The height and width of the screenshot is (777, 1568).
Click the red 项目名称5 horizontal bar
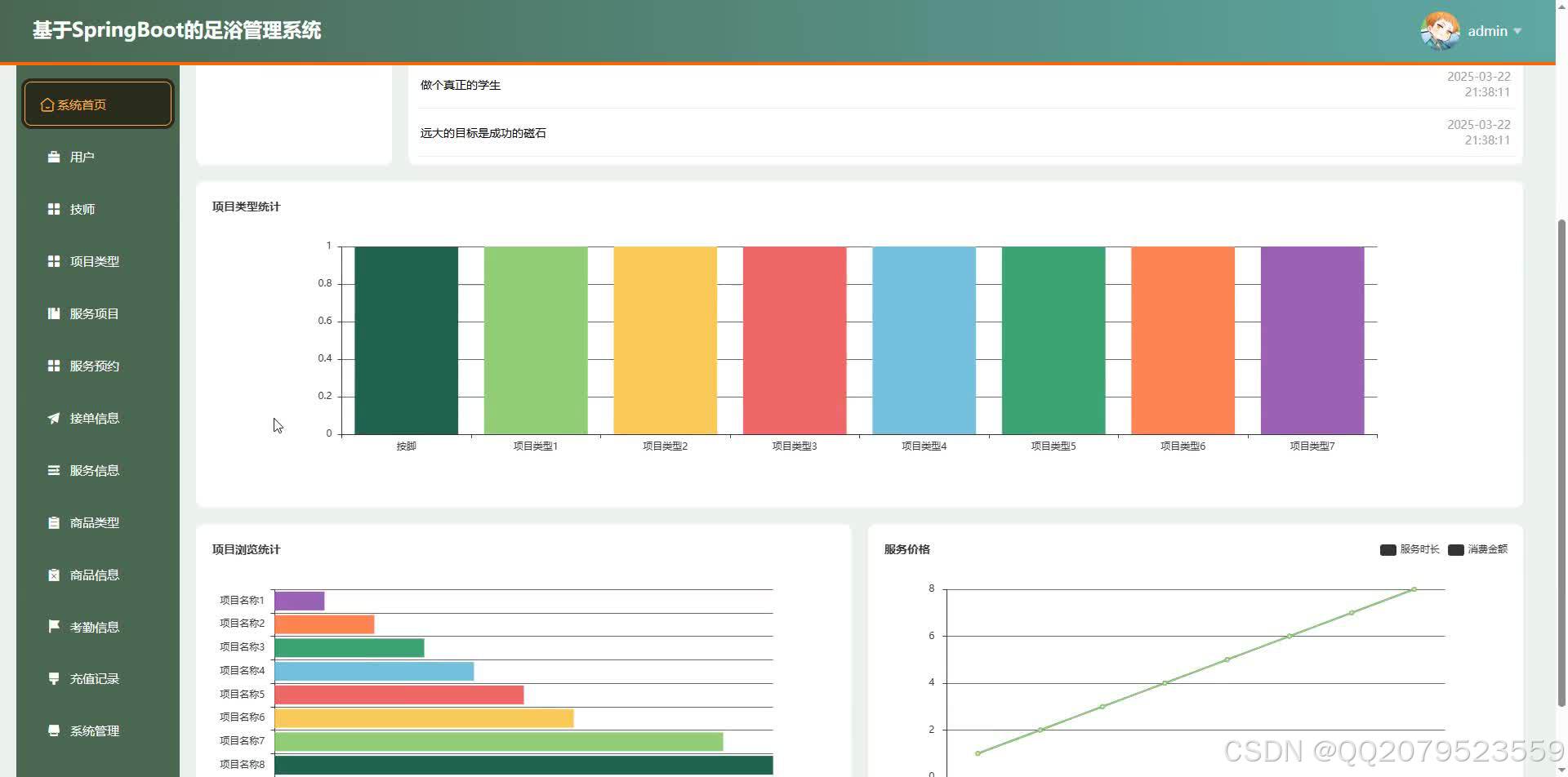(x=399, y=695)
